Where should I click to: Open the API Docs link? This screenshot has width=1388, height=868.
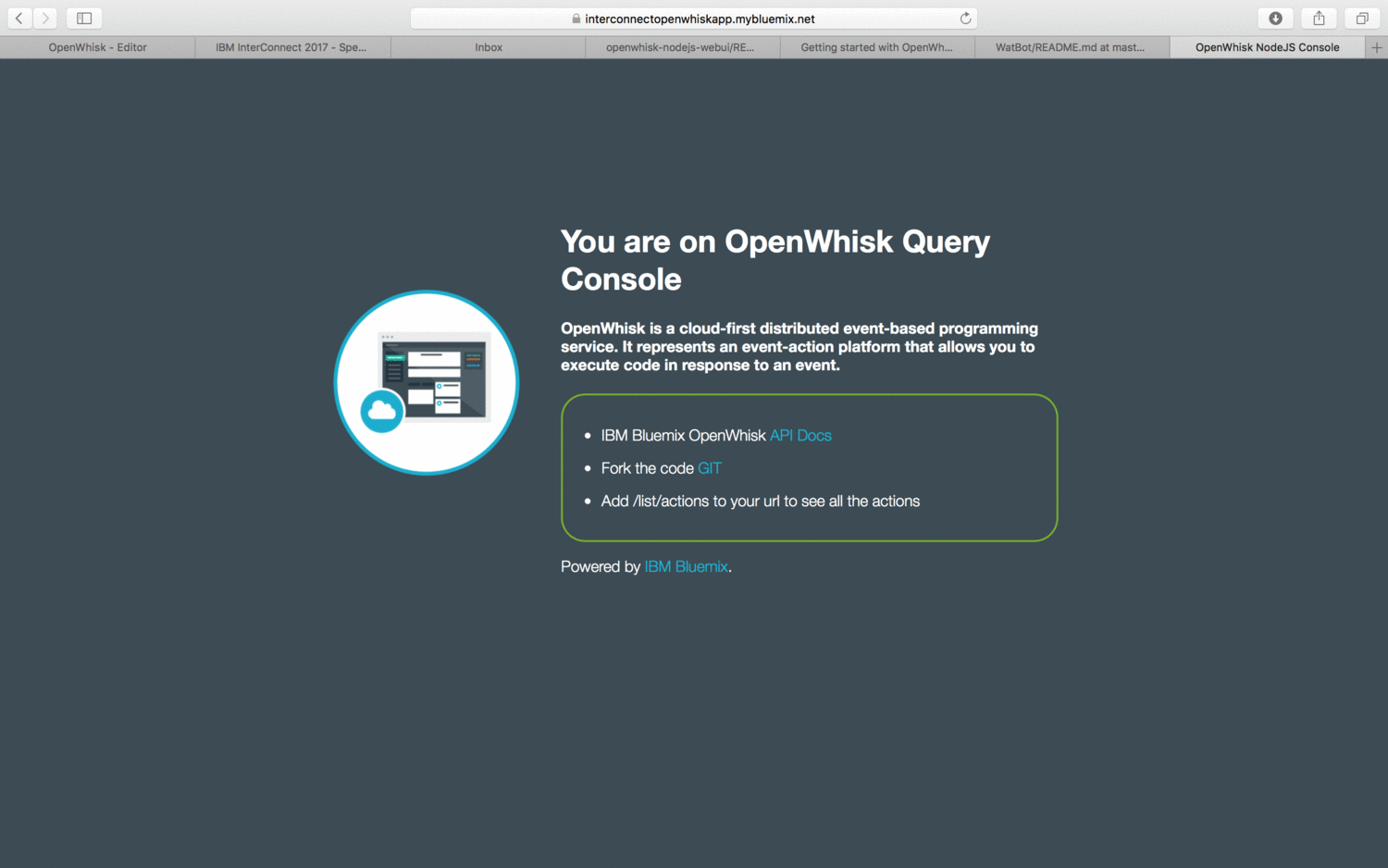pos(800,435)
